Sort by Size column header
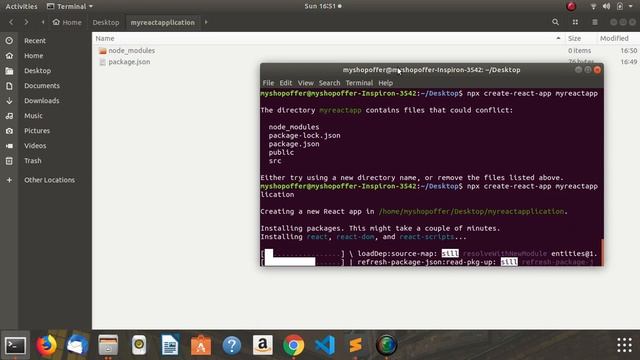 pyautogui.click(x=574, y=38)
